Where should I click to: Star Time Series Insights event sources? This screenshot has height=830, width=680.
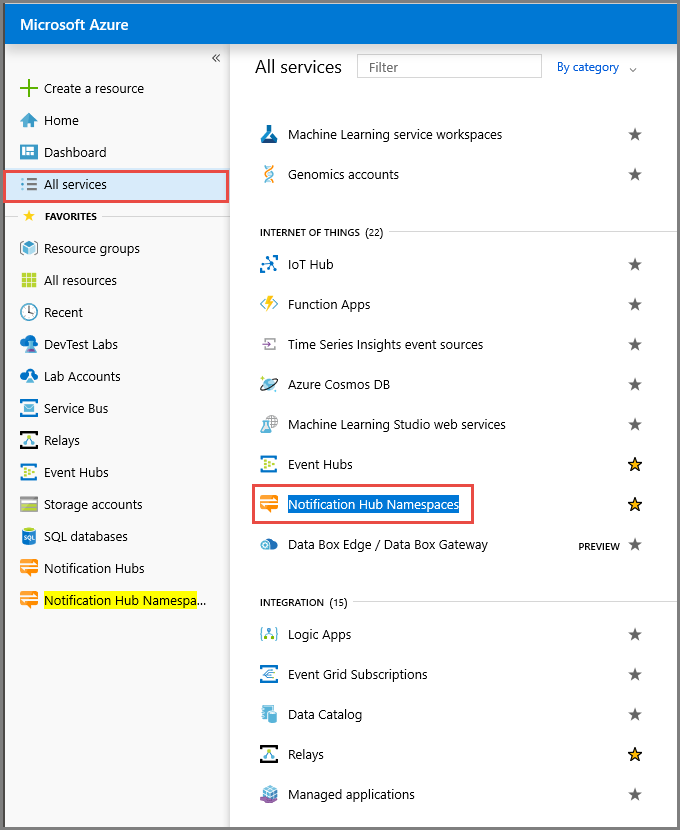coord(634,344)
